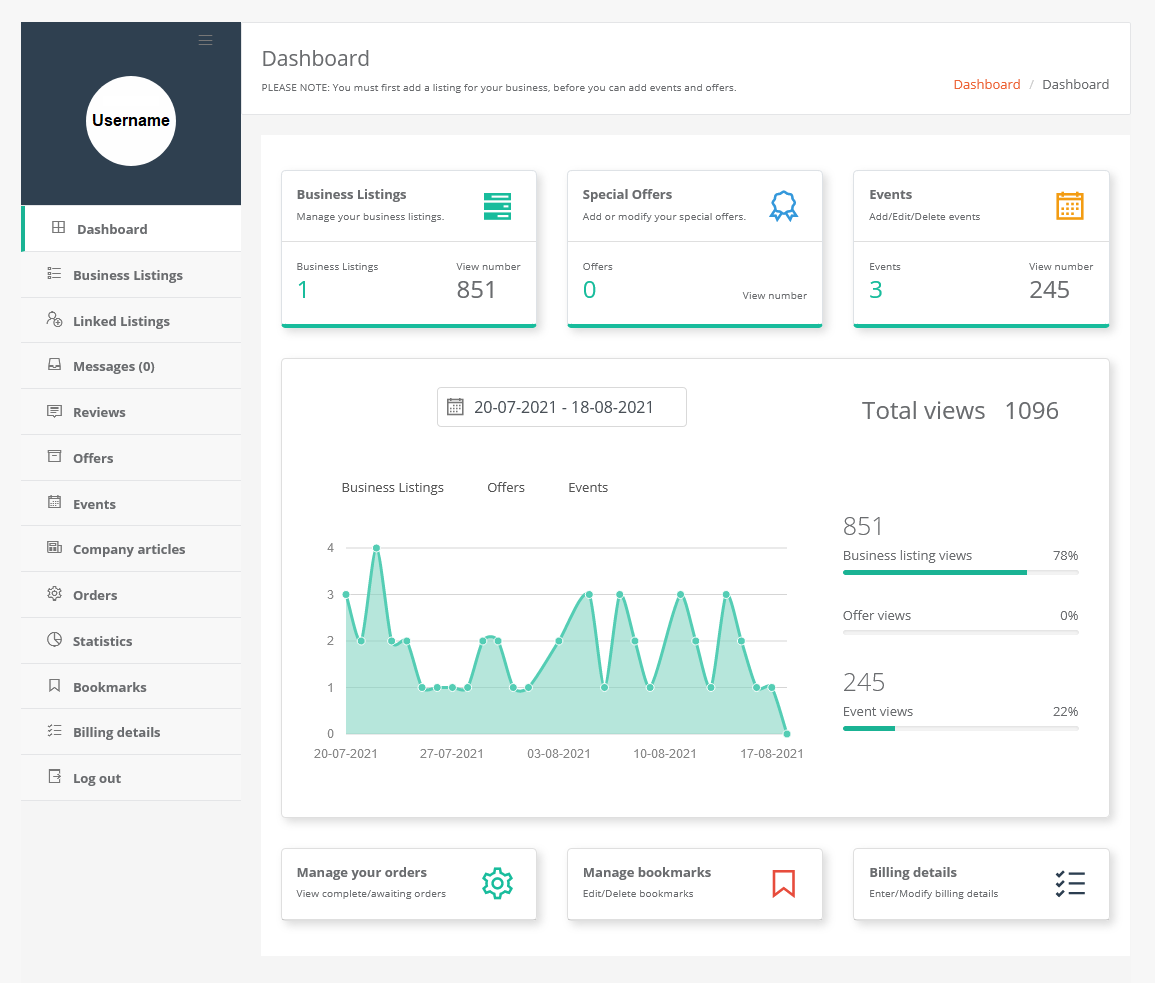1155x983 pixels.
Task: Open the Dashboard sidebar menu item
Action: click(131, 228)
